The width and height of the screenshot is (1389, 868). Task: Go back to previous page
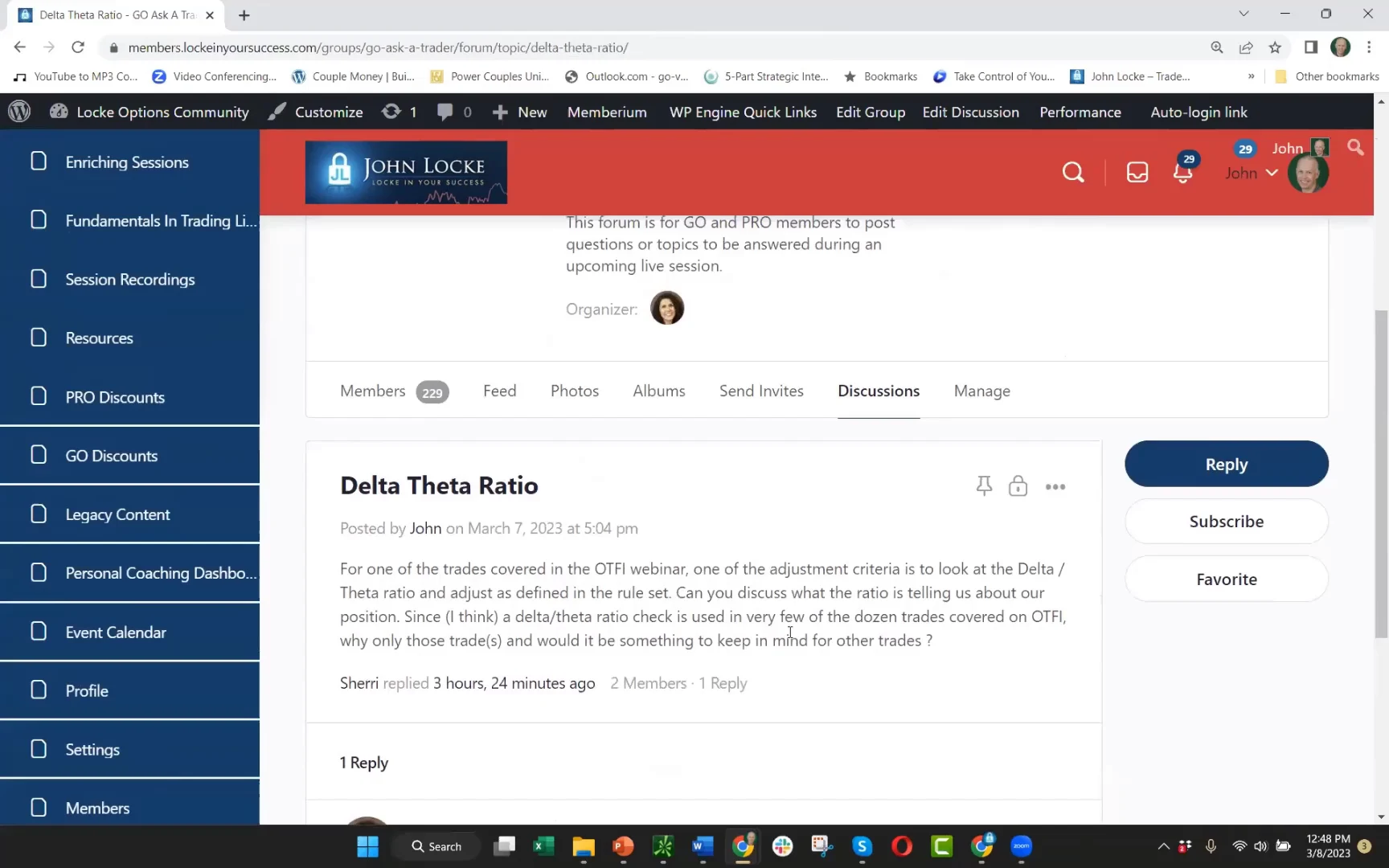[x=20, y=47]
